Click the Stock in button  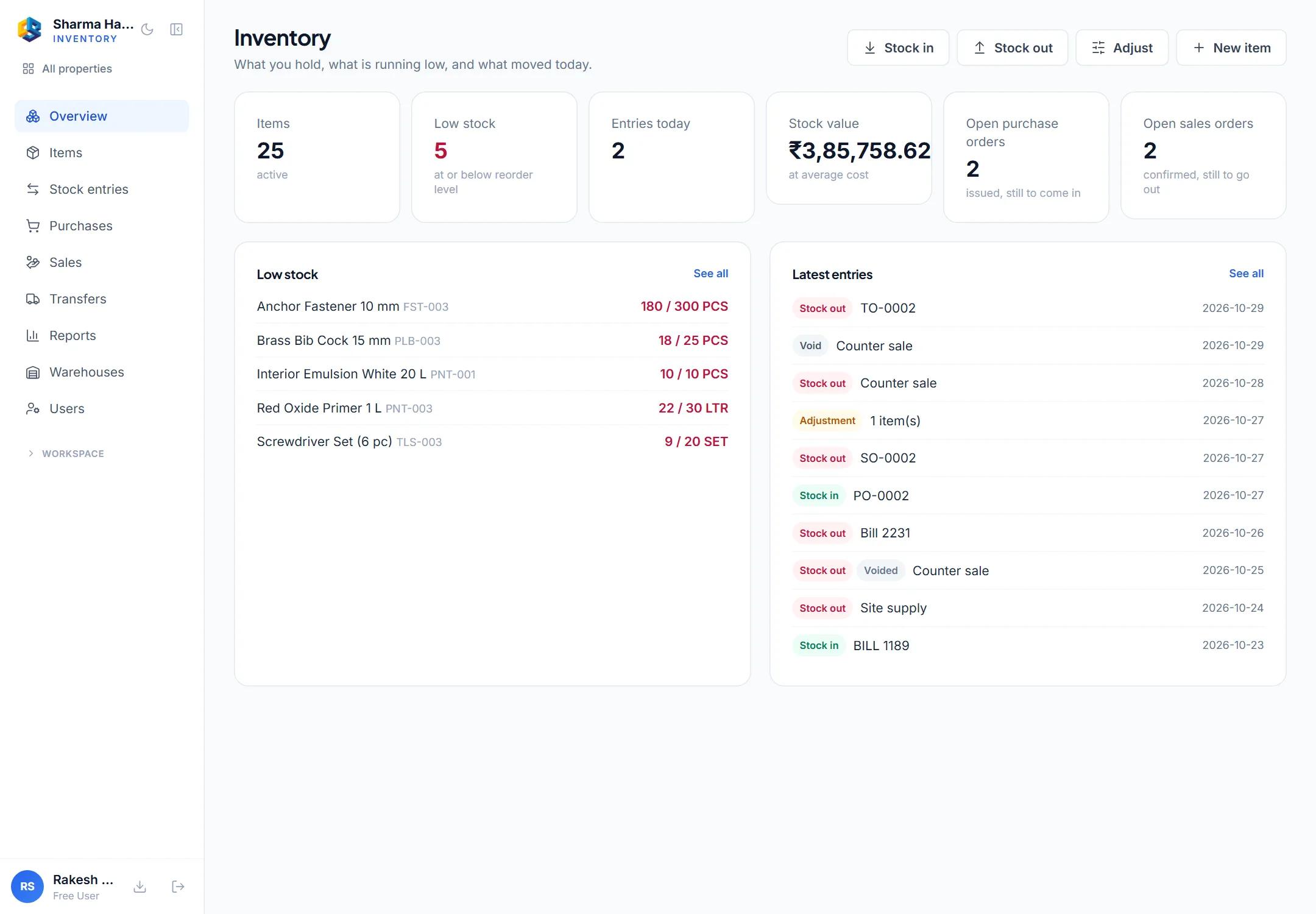point(898,48)
